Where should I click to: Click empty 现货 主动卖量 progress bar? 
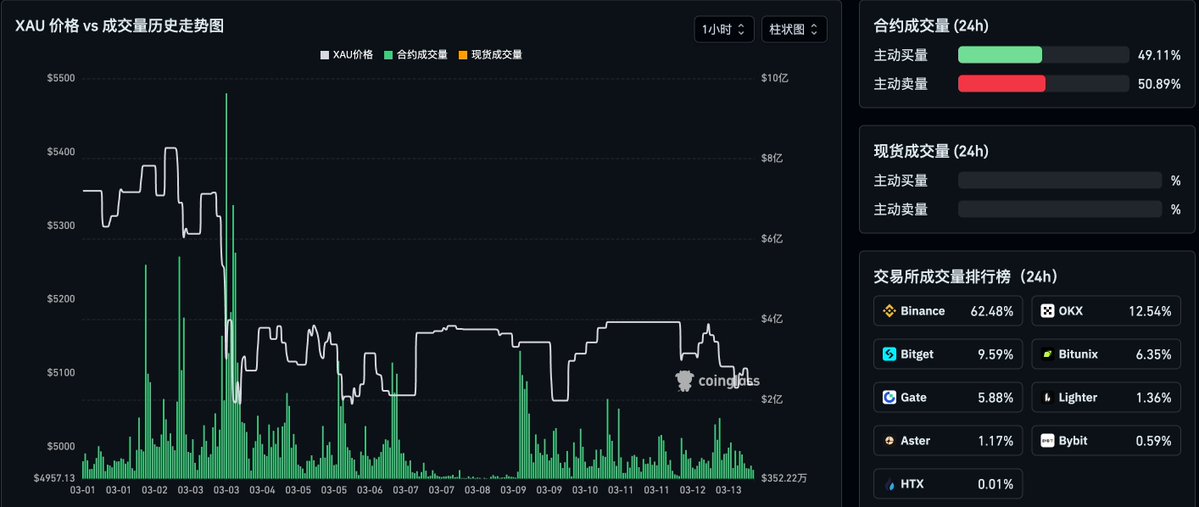1060,209
